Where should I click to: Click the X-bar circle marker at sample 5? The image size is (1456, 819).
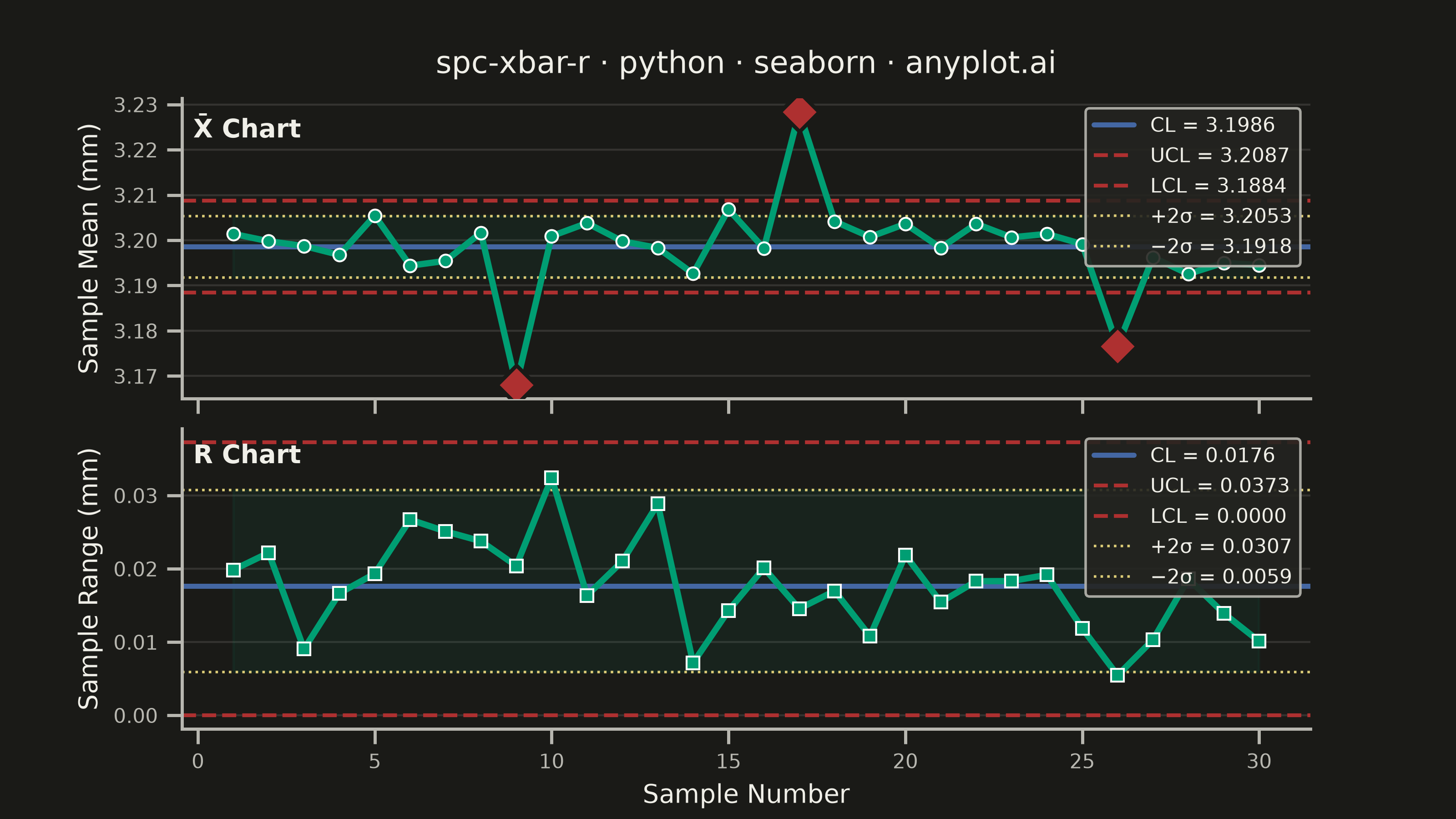coord(375,216)
